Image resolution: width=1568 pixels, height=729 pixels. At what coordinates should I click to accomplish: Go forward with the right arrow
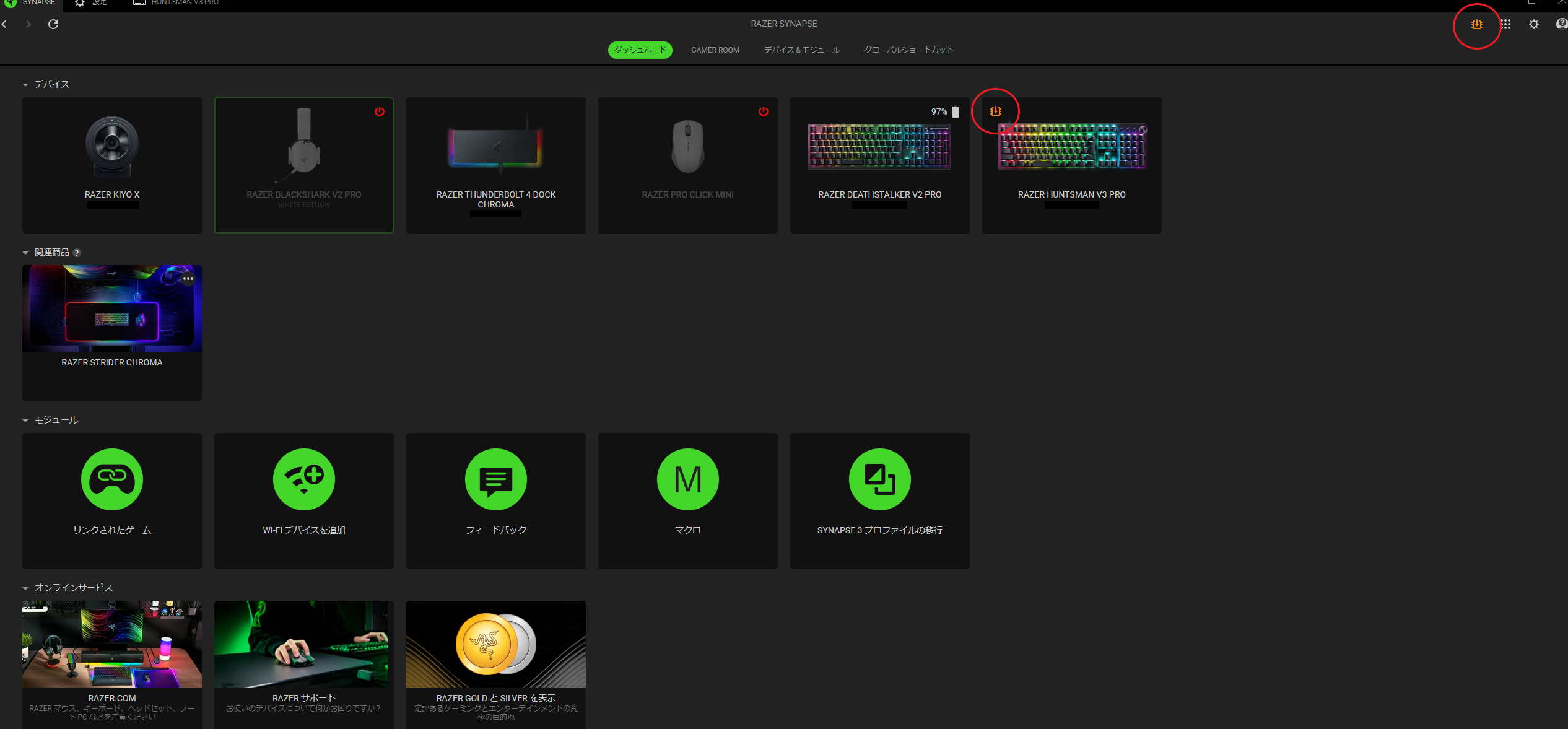[28, 24]
